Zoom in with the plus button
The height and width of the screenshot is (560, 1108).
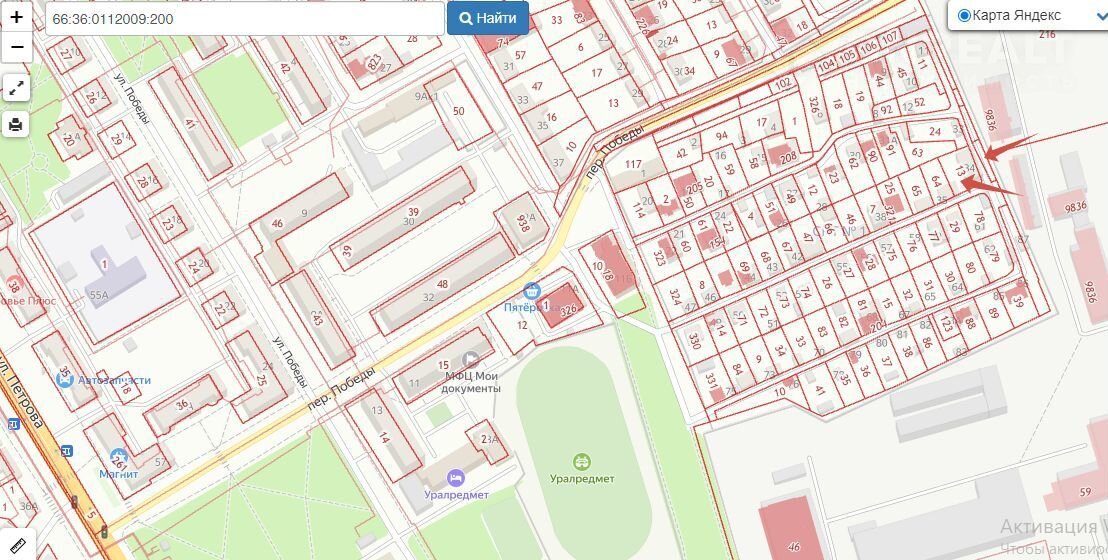click(16, 17)
